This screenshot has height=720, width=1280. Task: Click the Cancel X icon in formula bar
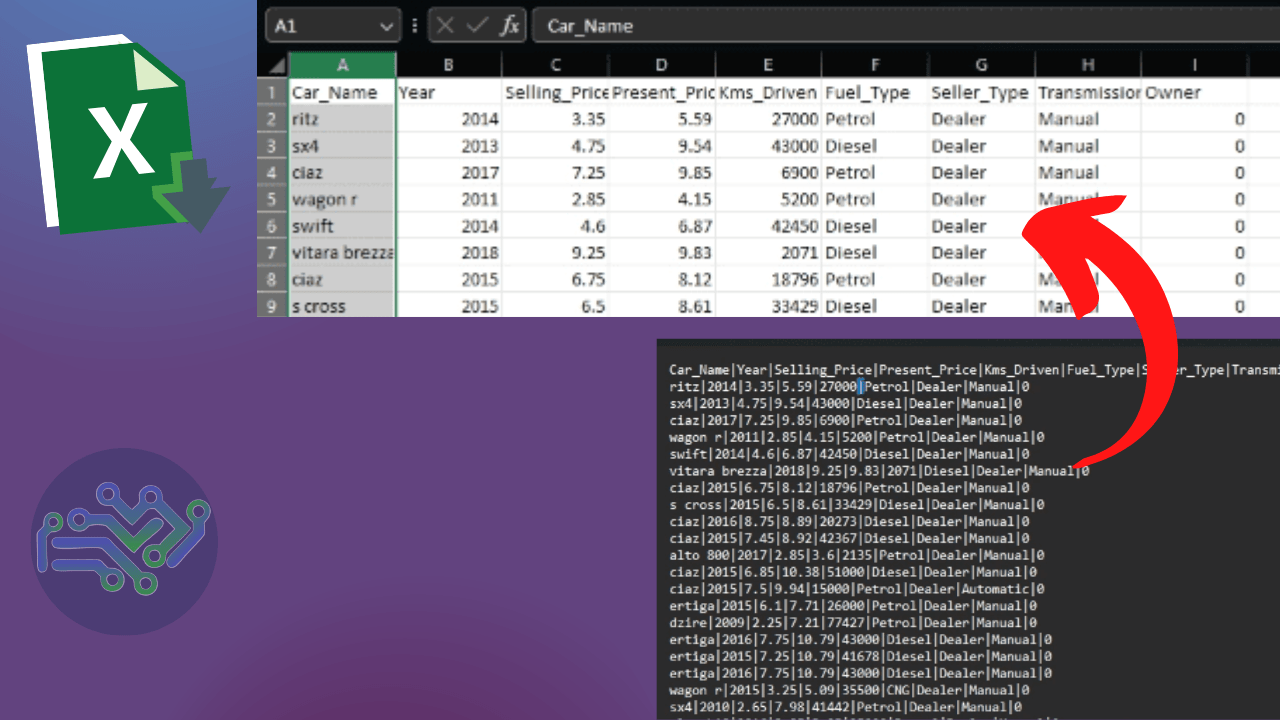pyautogui.click(x=446, y=26)
